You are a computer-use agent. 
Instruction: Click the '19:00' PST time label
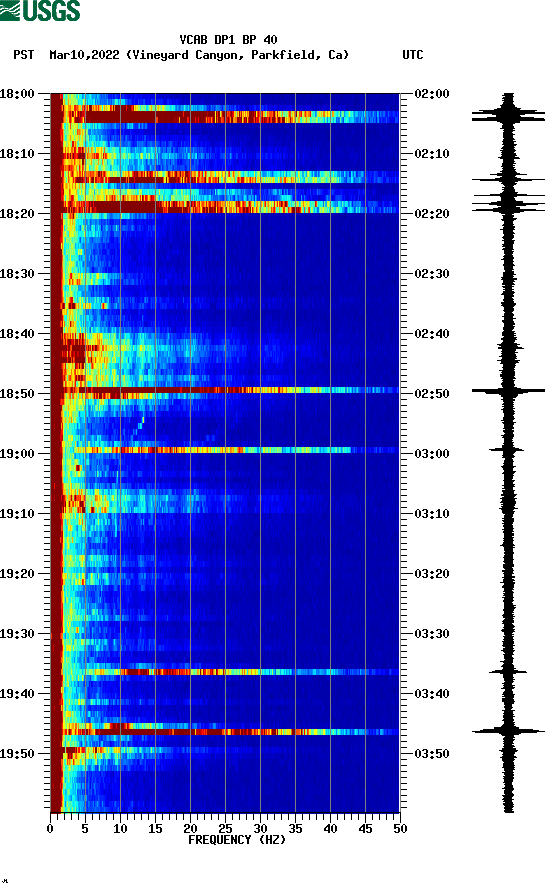click(17, 454)
